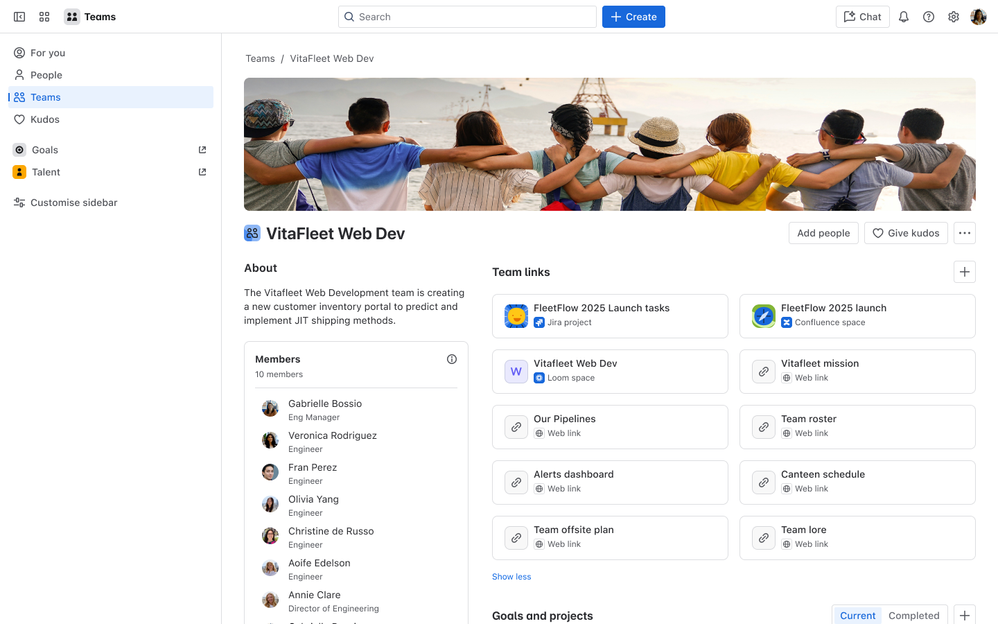Open Christine de Russo member name

[x=331, y=531]
